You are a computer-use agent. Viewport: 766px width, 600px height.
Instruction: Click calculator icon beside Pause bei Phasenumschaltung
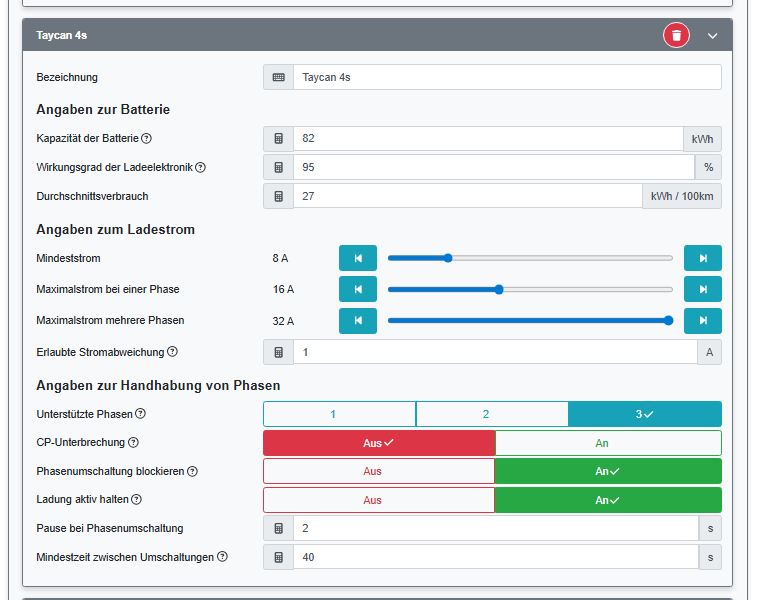pyautogui.click(x=278, y=528)
